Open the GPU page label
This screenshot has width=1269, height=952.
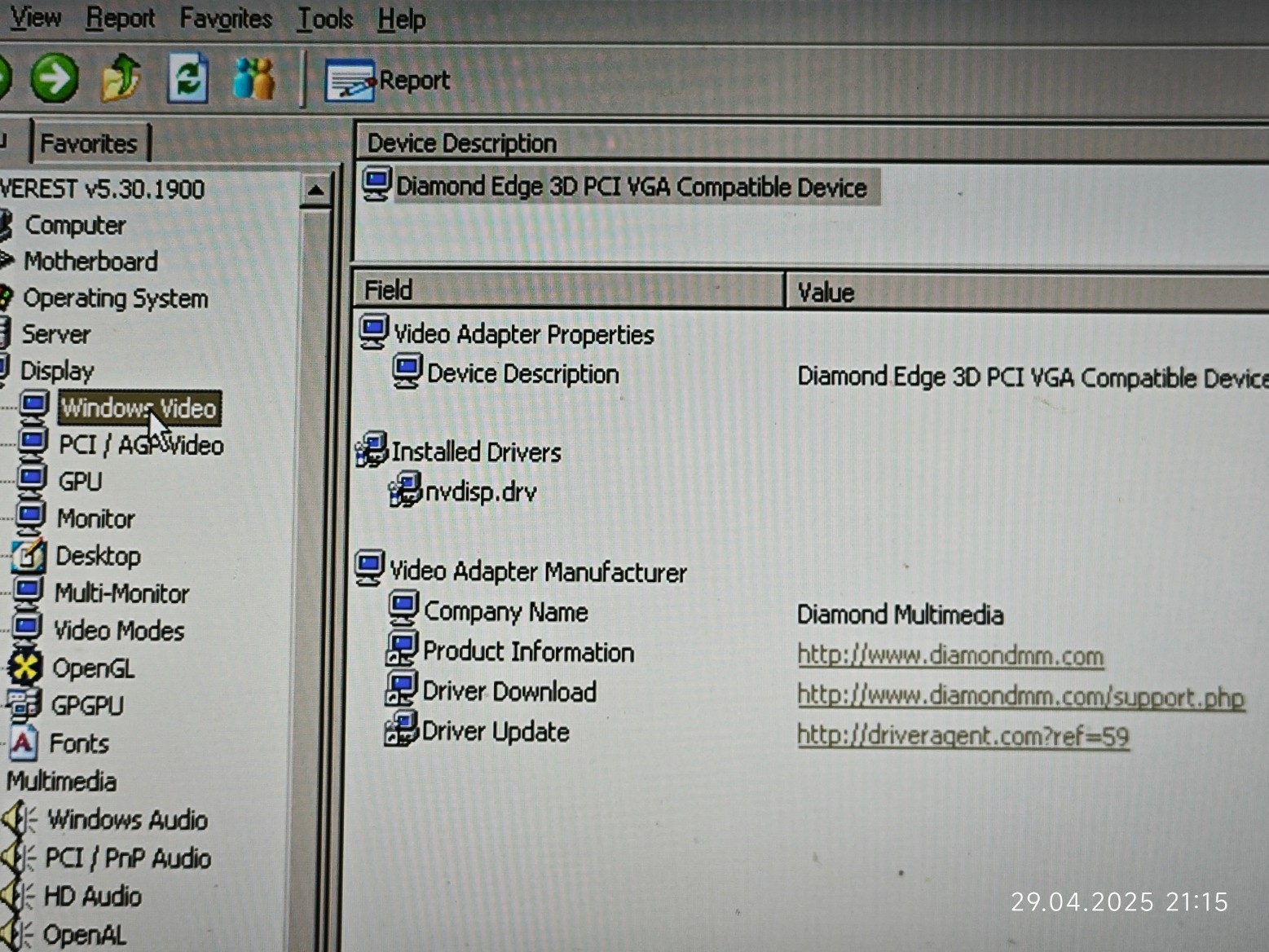click(x=80, y=482)
